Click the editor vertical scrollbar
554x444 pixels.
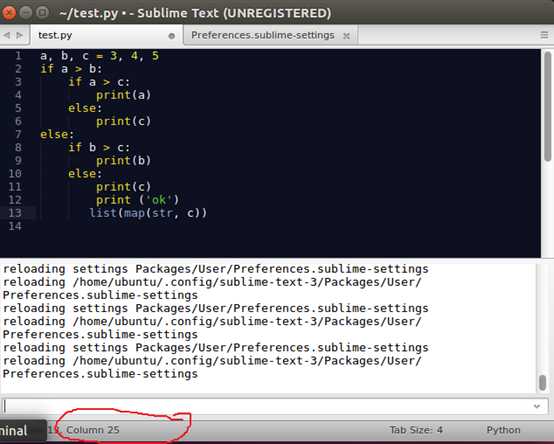click(x=548, y=106)
